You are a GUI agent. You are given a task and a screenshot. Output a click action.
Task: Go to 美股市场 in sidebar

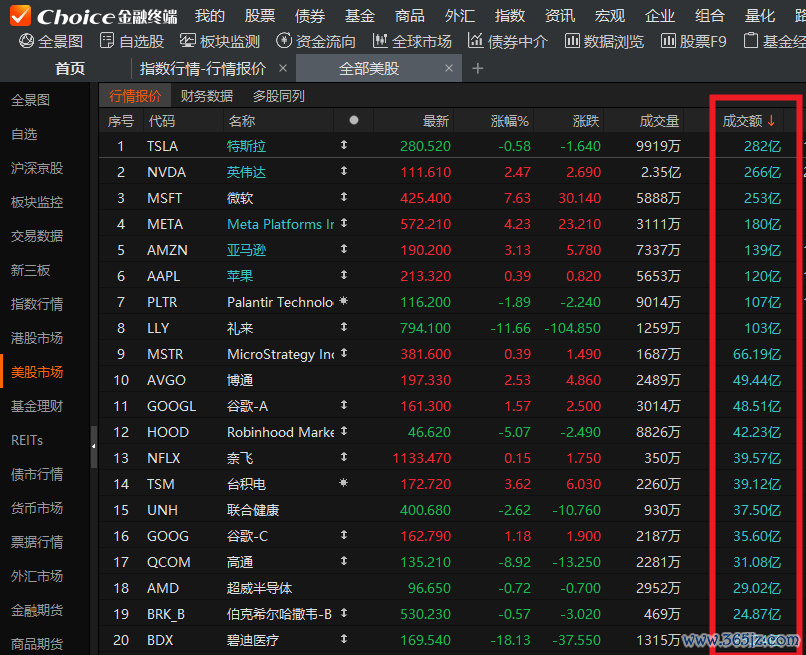tap(37, 372)
